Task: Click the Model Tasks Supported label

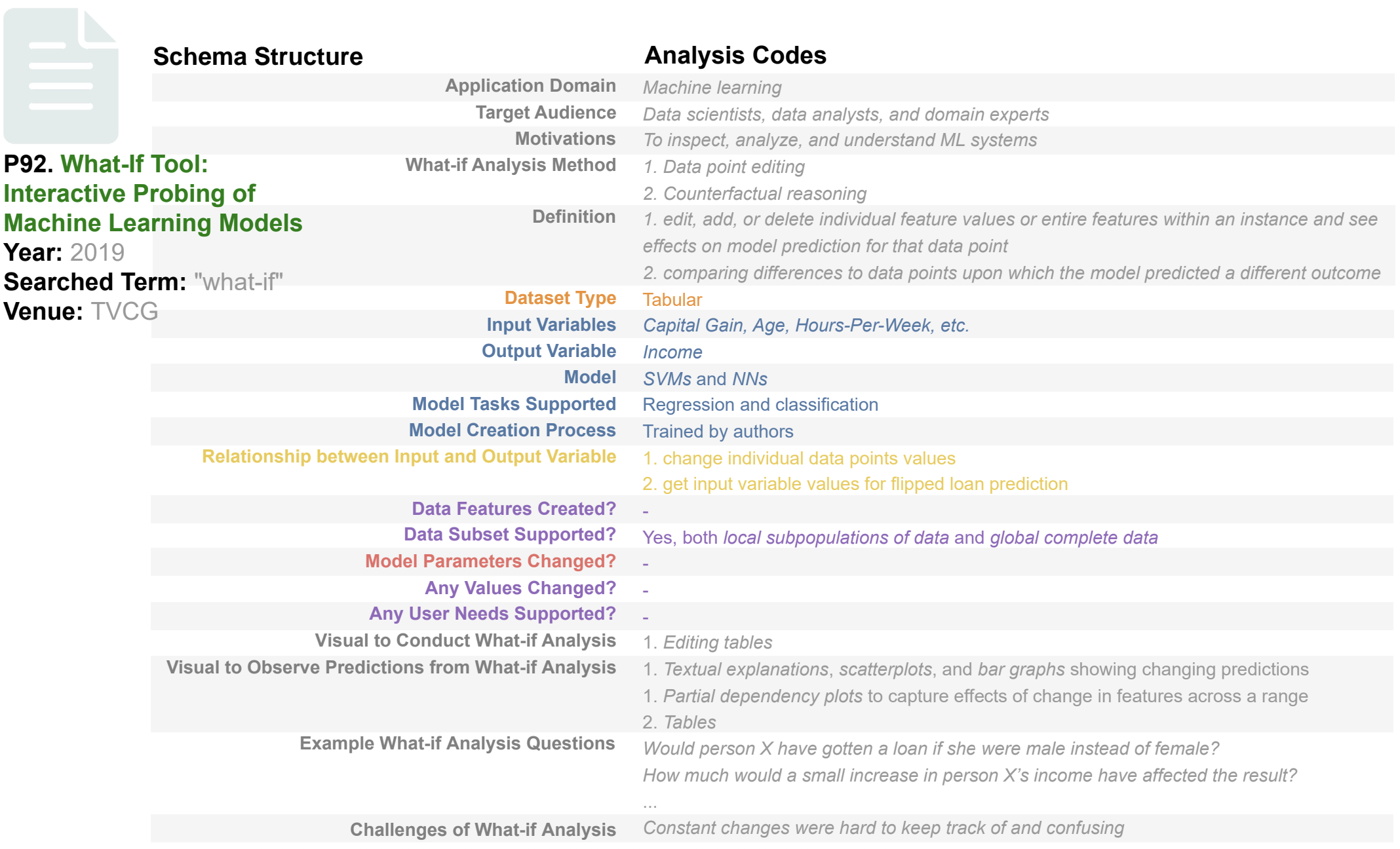Action: click(514, 404)
